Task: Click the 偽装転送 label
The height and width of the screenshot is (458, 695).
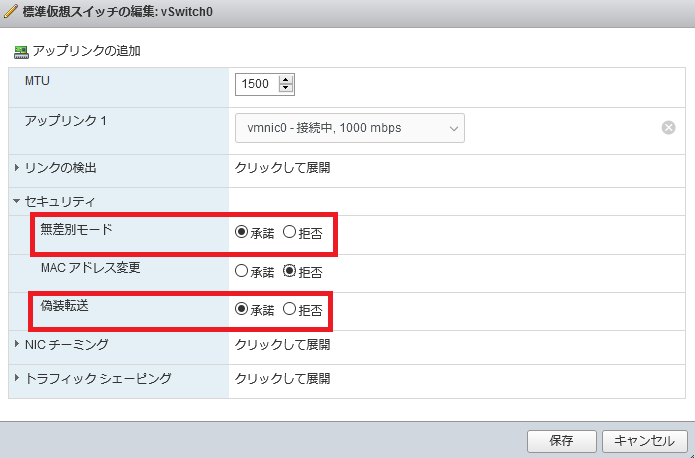Action: 65,306
